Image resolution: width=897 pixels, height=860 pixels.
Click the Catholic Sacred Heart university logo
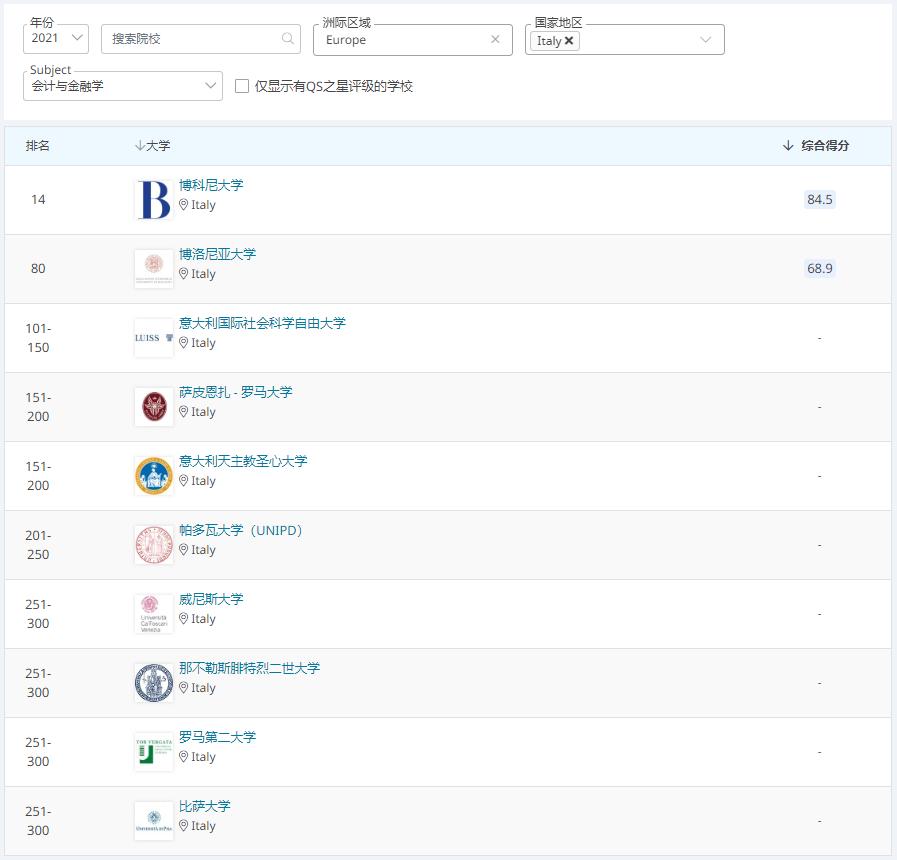(154, 476)
